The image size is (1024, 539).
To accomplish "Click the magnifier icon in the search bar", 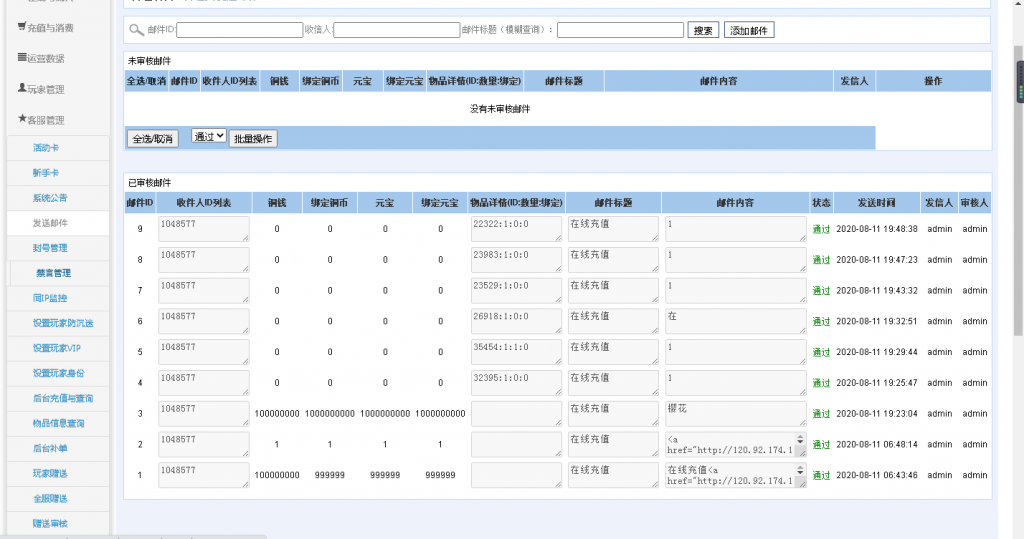I will point(136,30).
